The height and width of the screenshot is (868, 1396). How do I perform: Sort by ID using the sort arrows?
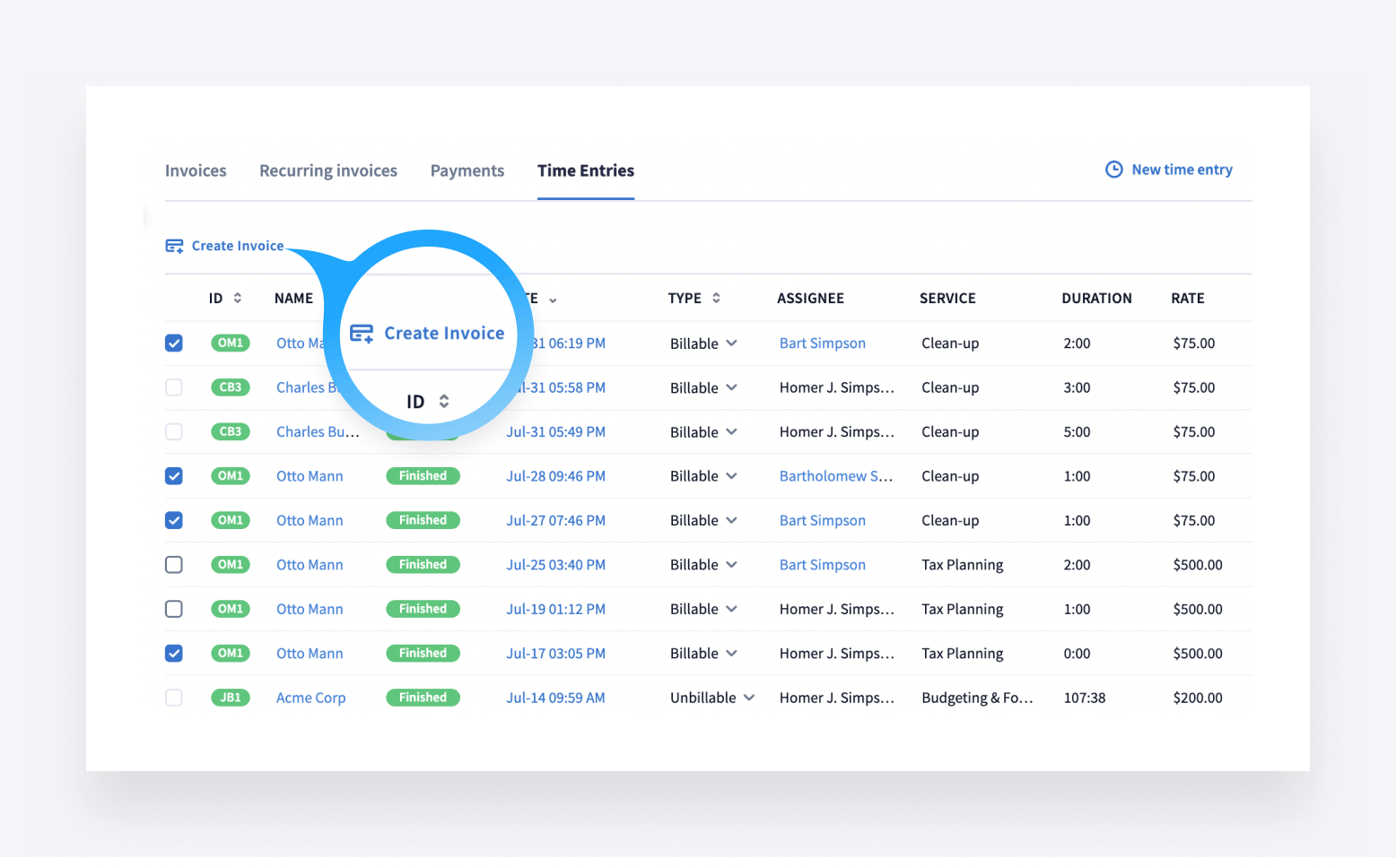238,298
